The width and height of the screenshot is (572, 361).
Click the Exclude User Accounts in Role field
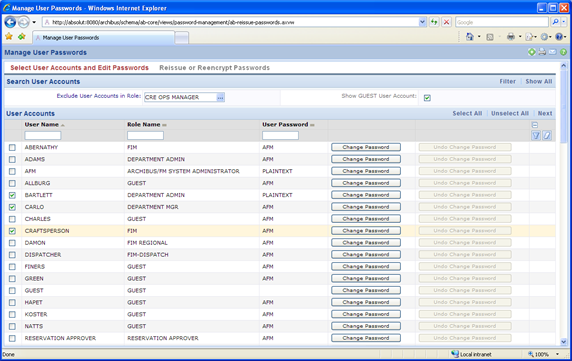click(180, 97)
